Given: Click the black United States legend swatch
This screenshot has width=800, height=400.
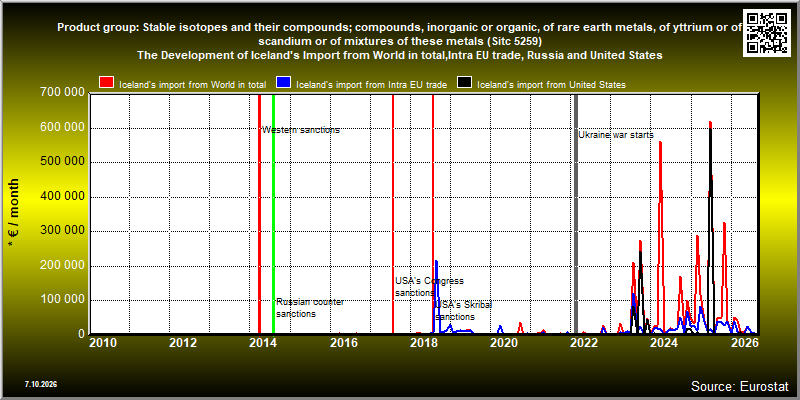Looking at the screenshot, I should pos(464,83).
